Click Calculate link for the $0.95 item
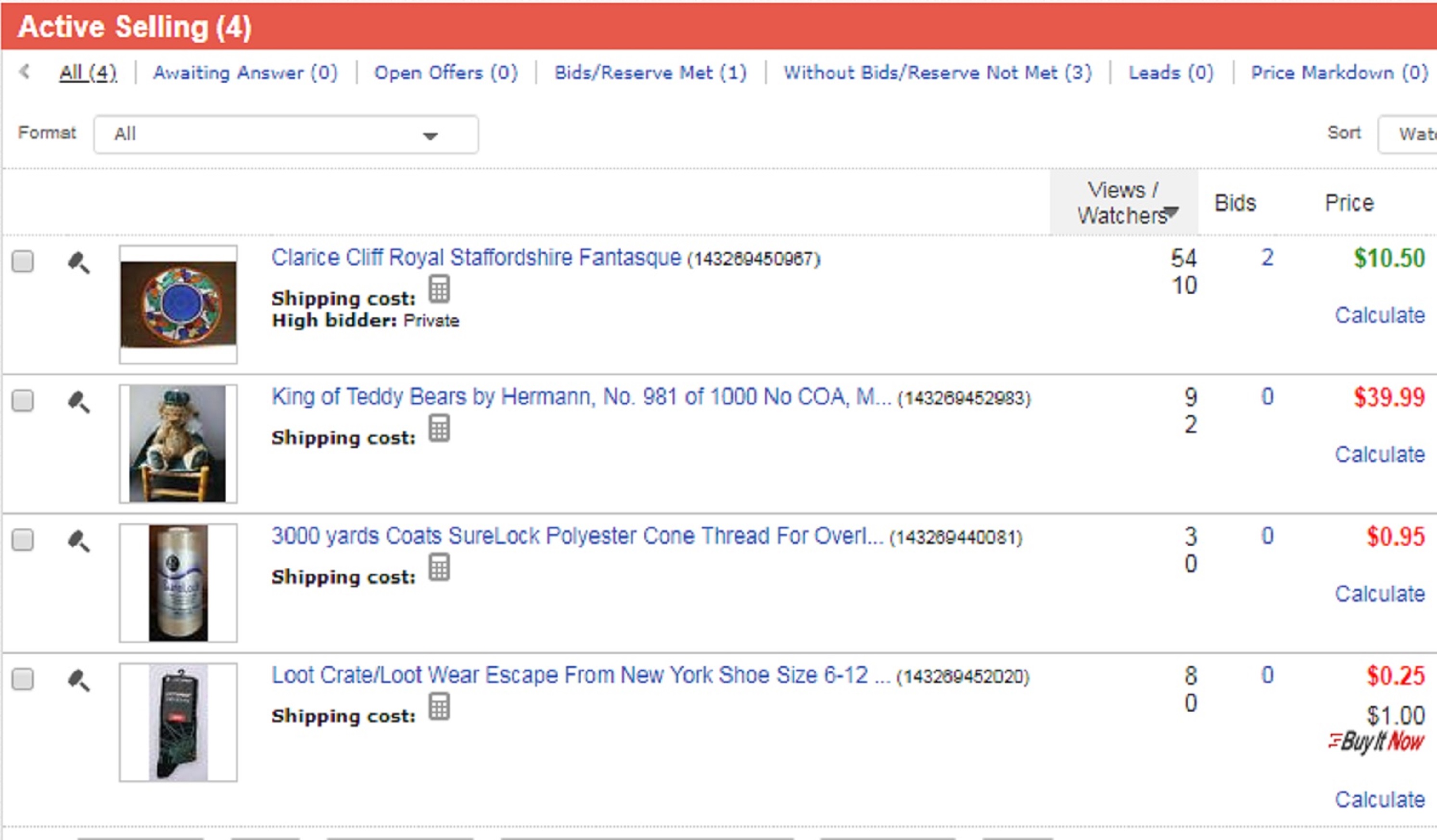The image size is (1437, 840). pyautogui.click(x=1380, y=594)
